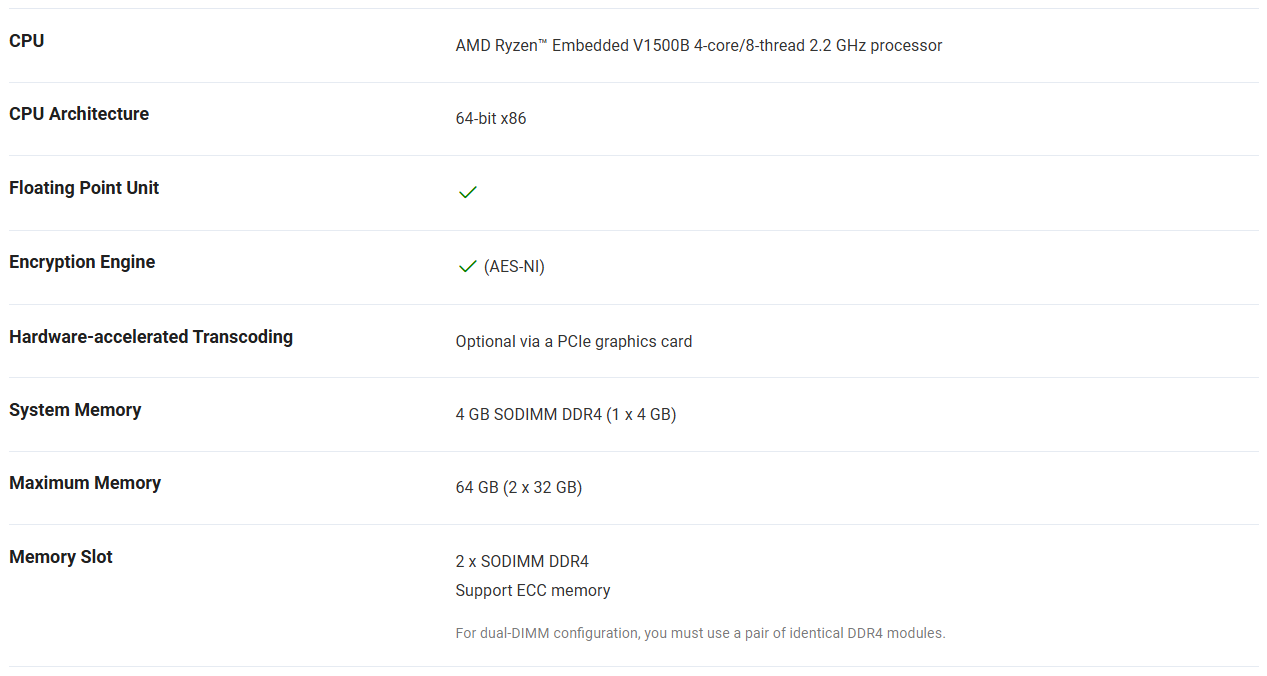Select the AMD Ryzen Embedded V1500B processor text
The height and width of the screenshot is (676, 1267).
click(x=699, y=45)
